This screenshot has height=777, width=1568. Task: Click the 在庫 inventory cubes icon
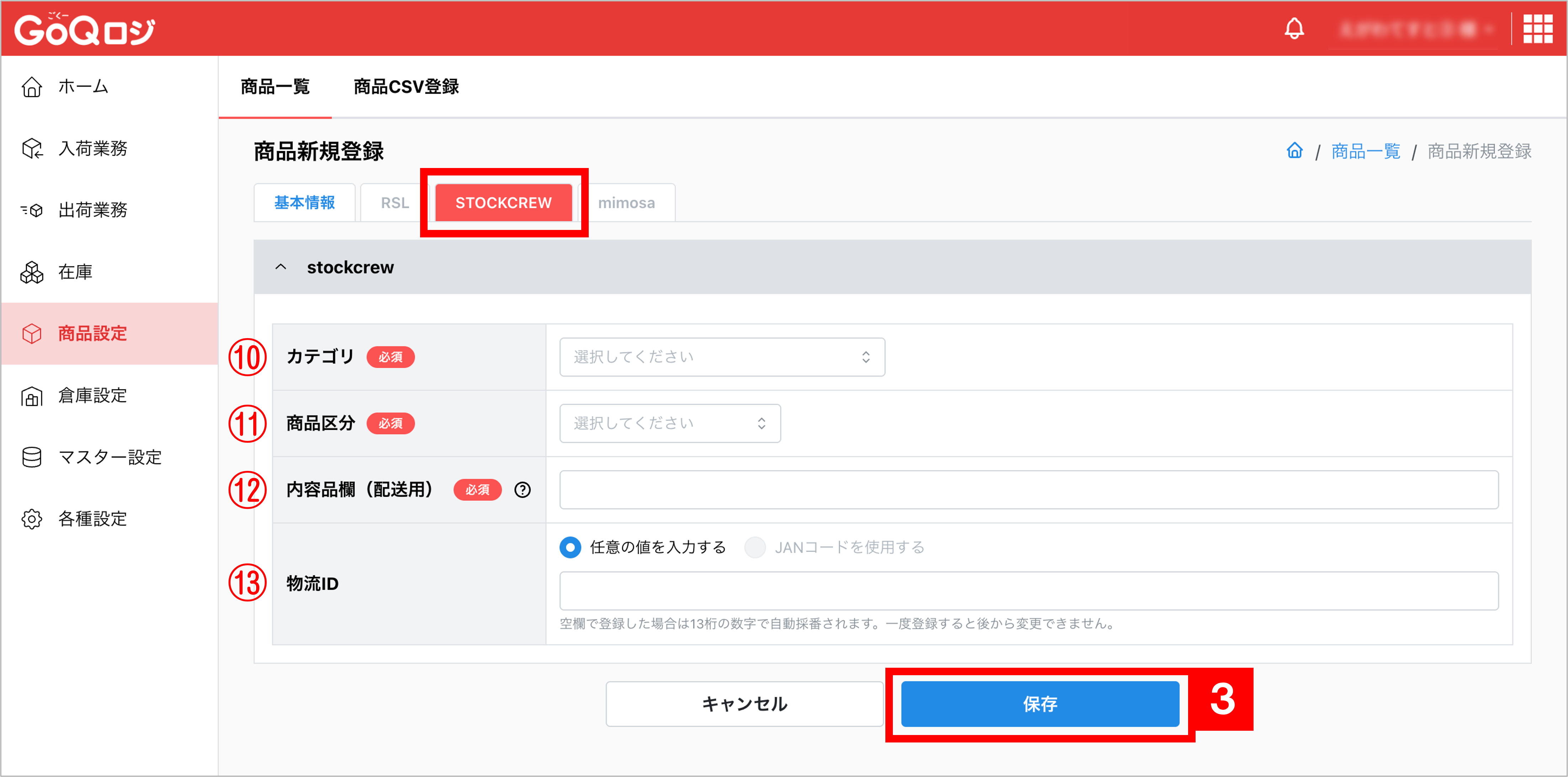coord(32,272)
